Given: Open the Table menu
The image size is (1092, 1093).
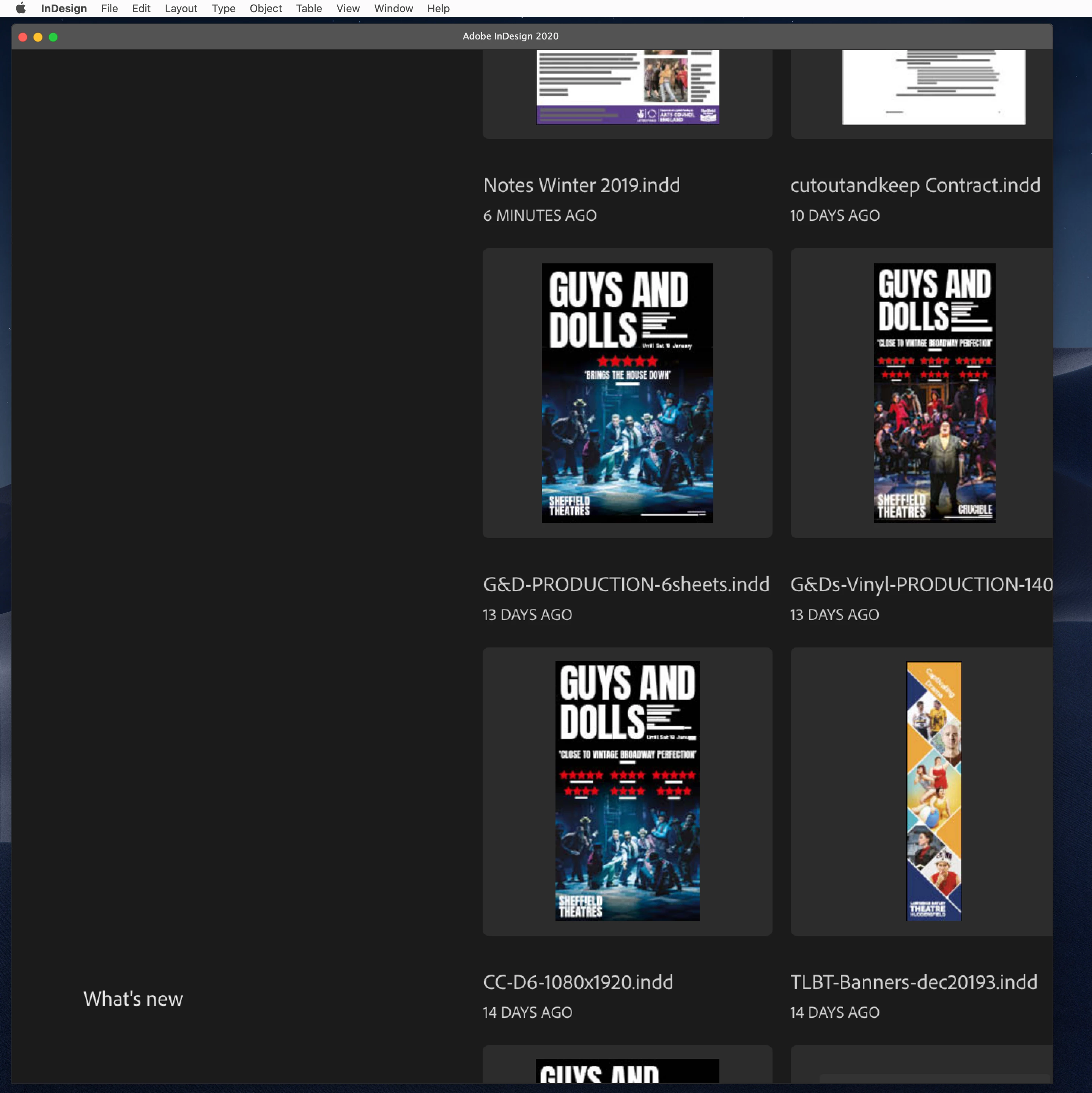Looking at the screenshot, I should click(309, 8).
